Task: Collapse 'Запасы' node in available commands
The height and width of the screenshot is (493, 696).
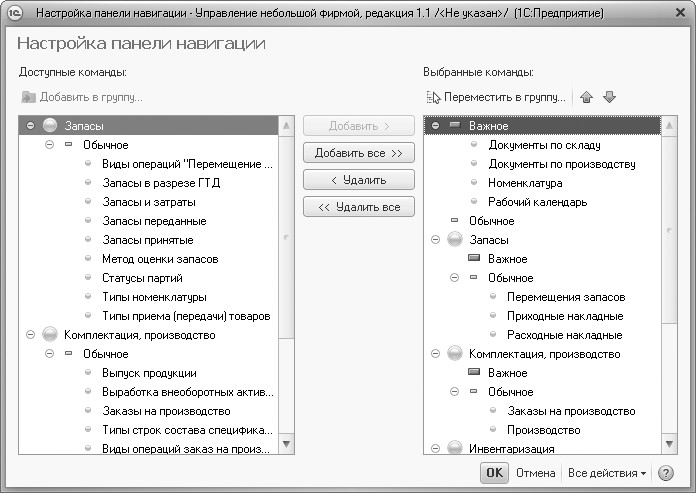Action: pos(31,126)
